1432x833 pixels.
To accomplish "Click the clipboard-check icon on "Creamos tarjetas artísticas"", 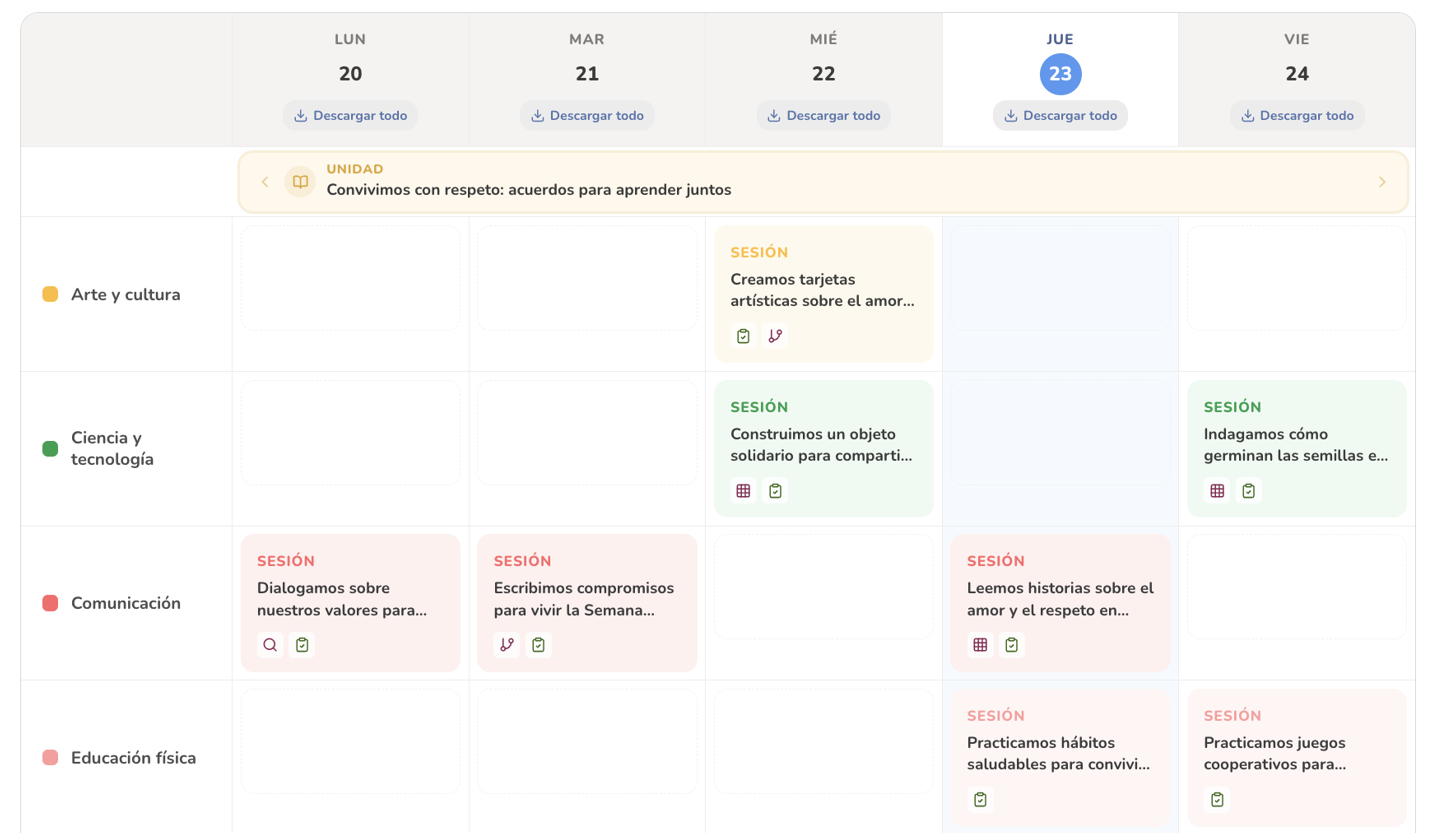I will (743, 336).
